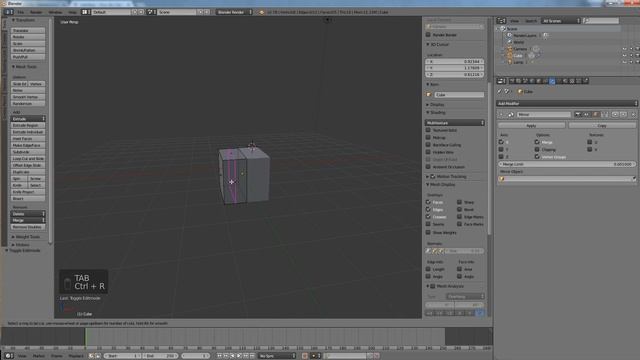Click the Subdivide button

28,152
